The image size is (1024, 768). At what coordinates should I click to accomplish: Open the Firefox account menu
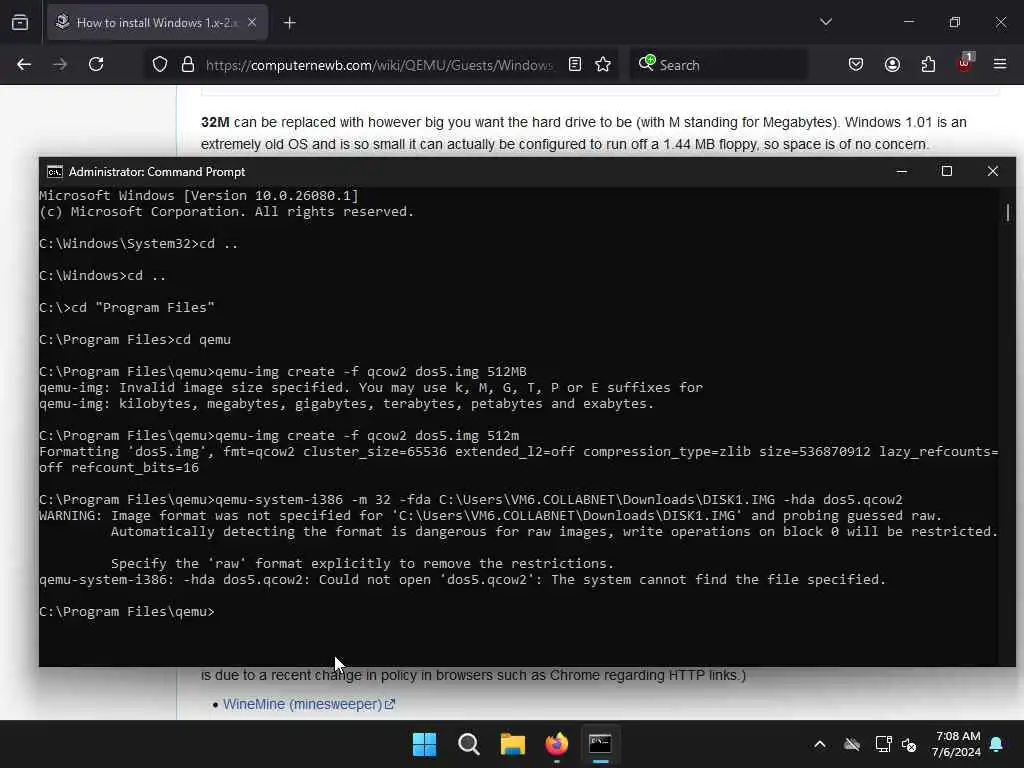pyautogui.click(x=892, y=65)
